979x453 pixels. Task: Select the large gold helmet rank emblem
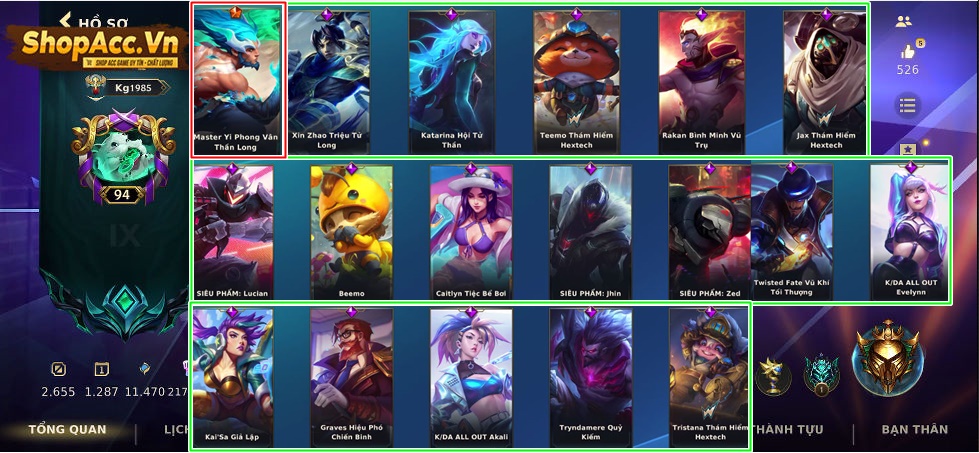click(x=887, y=357)
